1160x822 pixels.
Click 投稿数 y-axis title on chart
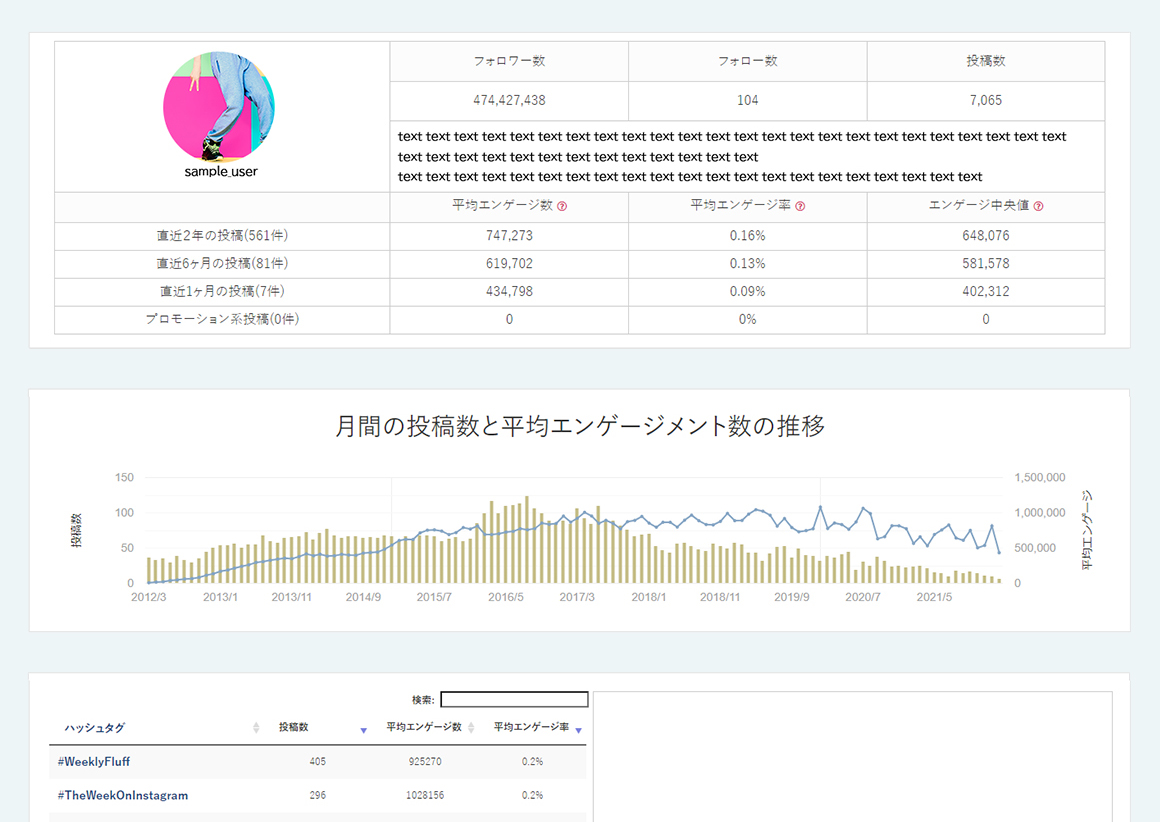(76, 530)
